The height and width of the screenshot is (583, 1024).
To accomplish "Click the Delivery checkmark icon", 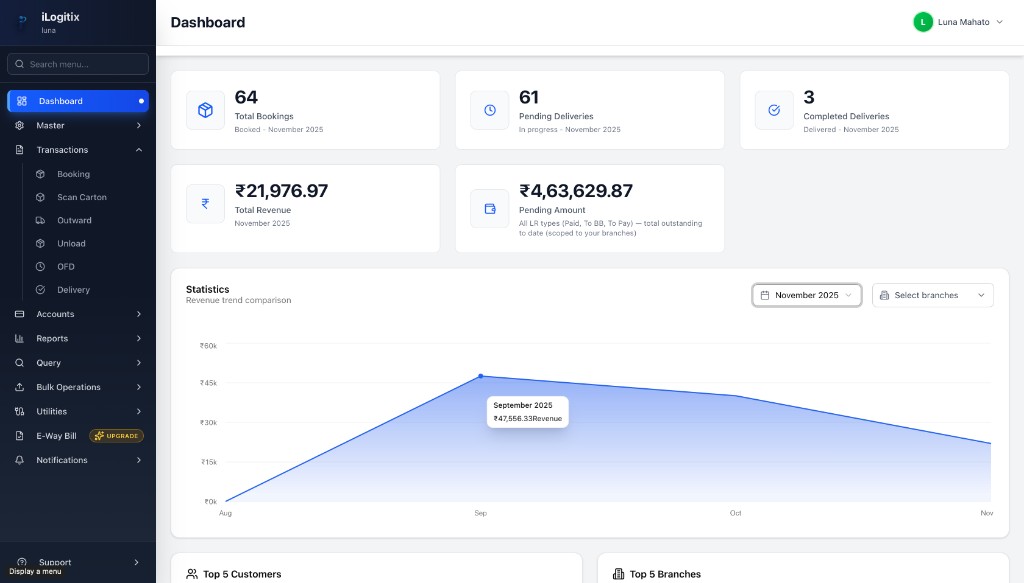I will pyautogui.click(x=40, y=290).
